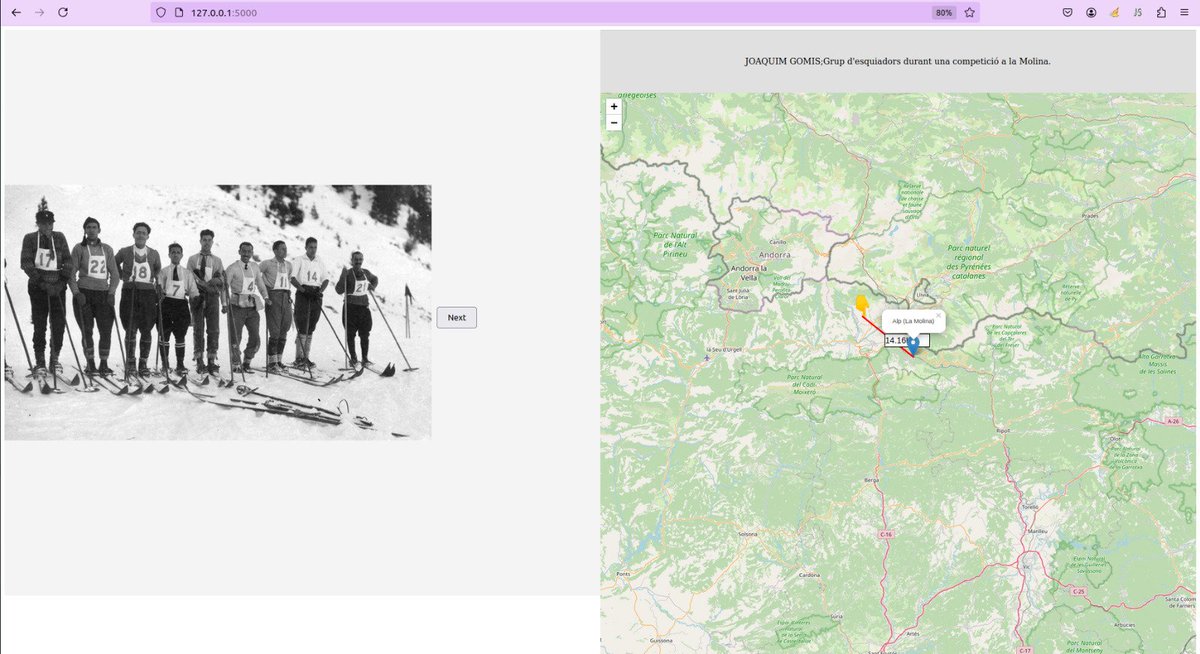
Task: Click the shield tracking protection icon
Action: pyautogui.click(x=161, y=12)
